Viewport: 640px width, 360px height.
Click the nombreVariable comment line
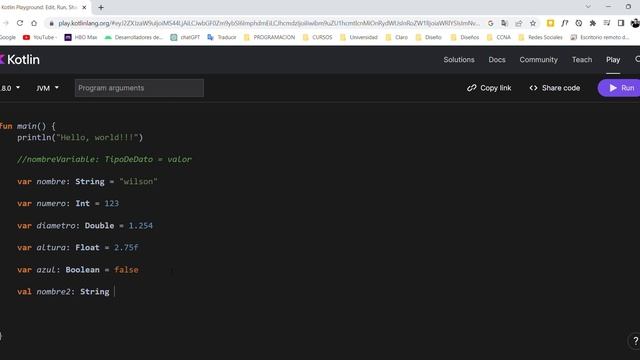pos(104,159)
